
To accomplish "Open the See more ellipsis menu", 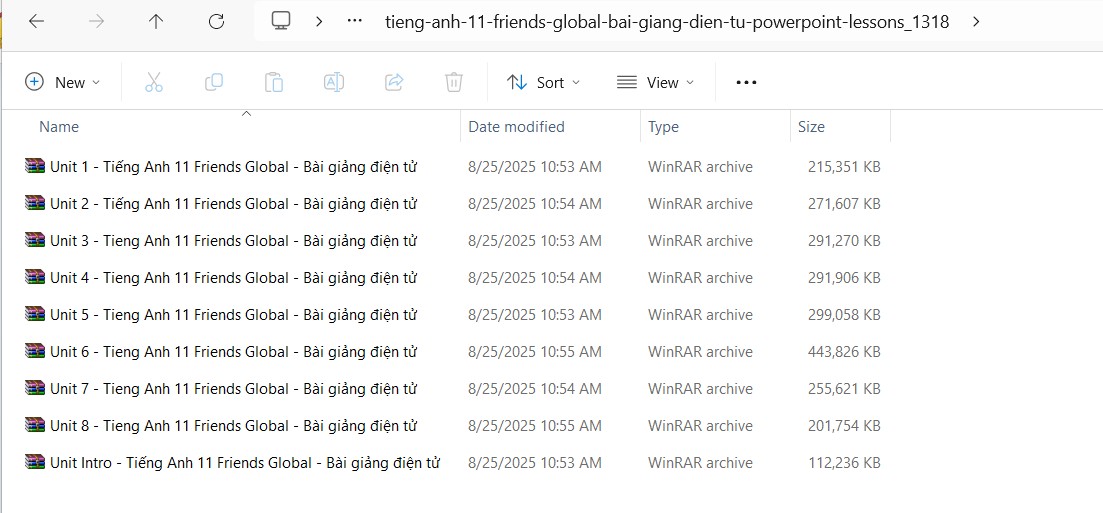I will click(x=746, y=82).
